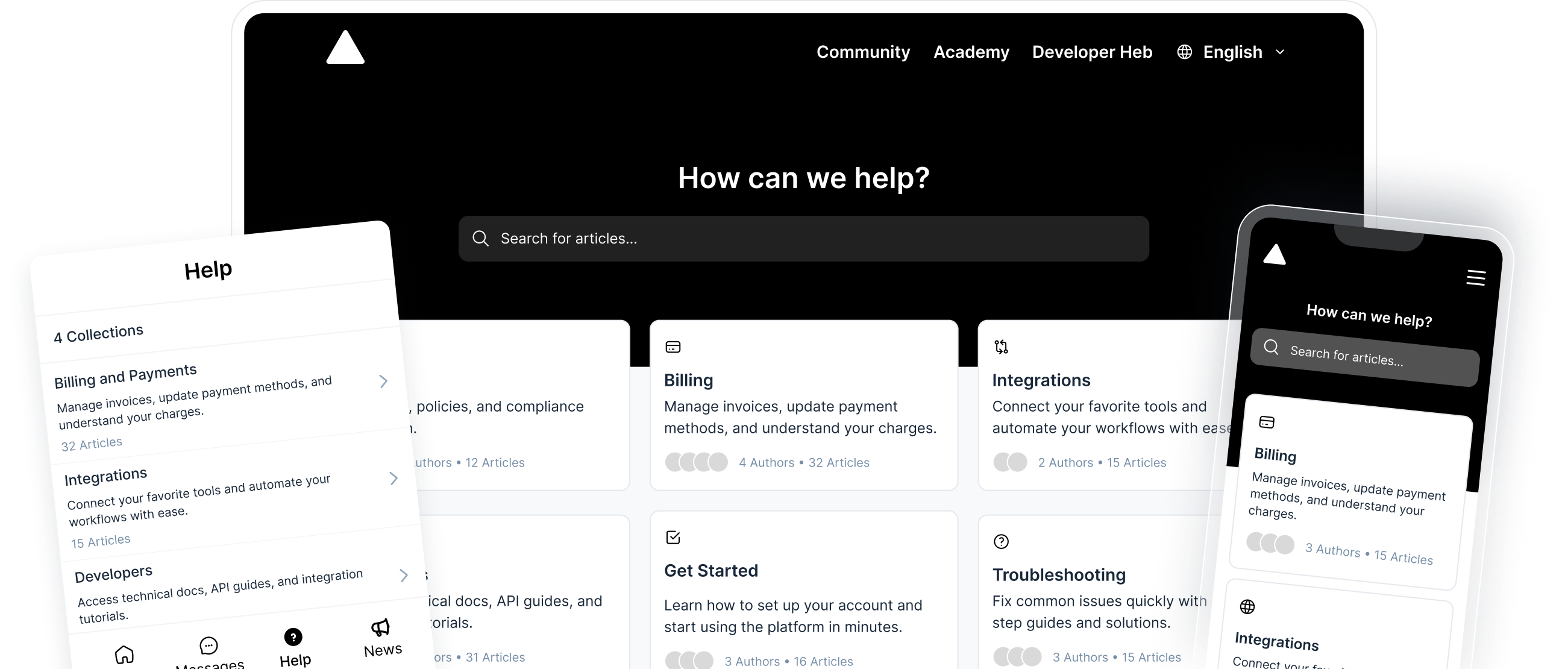Screen dimensions: 1568x669
Task: Tap the magnifier icon in the search bar
Action: (480, 239)
